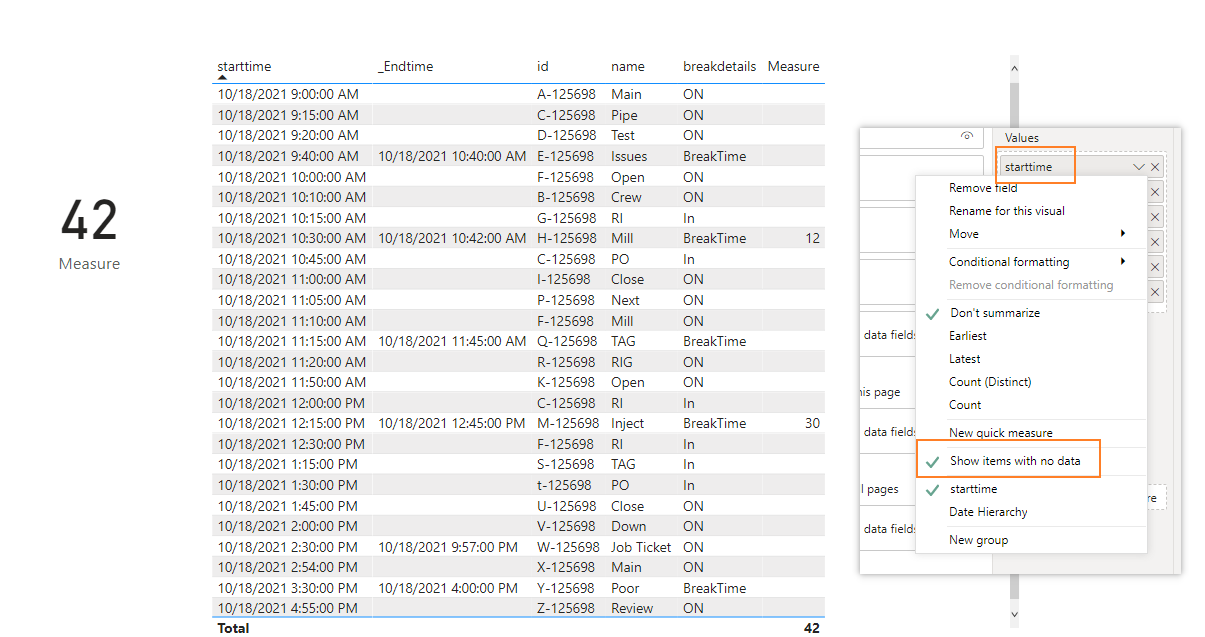Click the end time 10/18/2021 9:57:00 PM
Screen dimensions: 1205x637
pyautogui.click(x=448, y=547)
